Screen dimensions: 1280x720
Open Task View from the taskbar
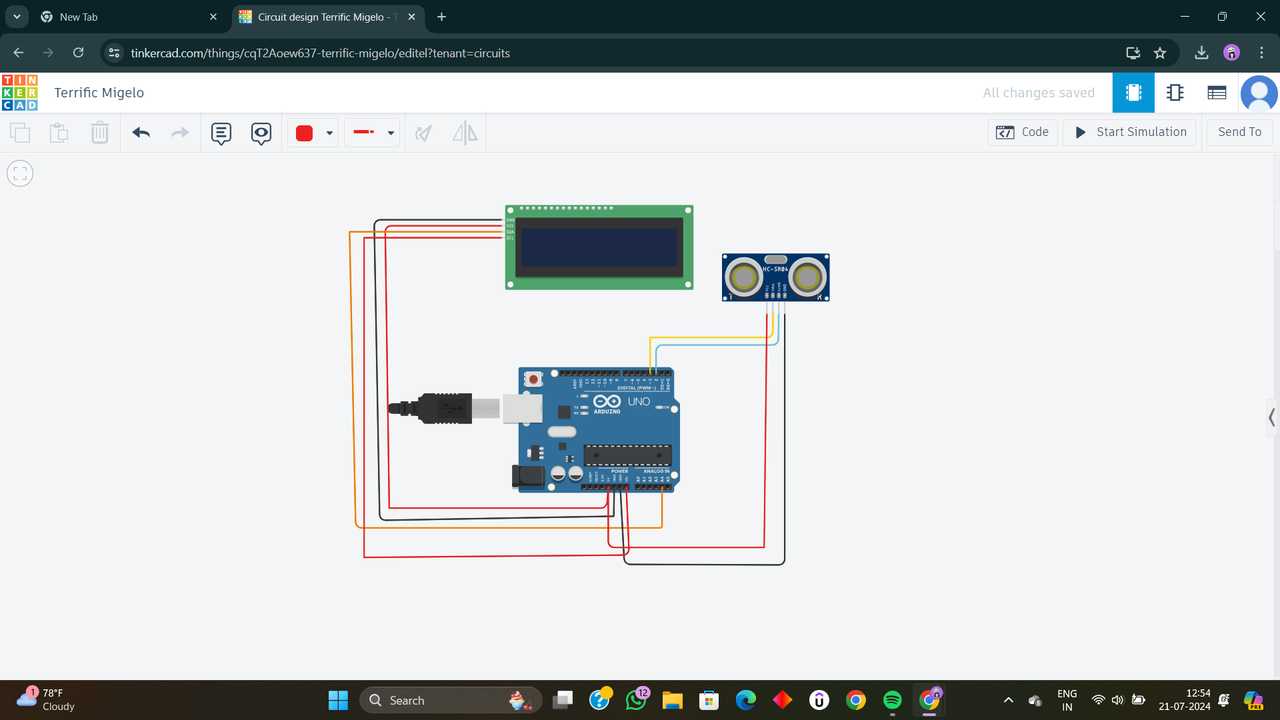(x=564, y=700)
